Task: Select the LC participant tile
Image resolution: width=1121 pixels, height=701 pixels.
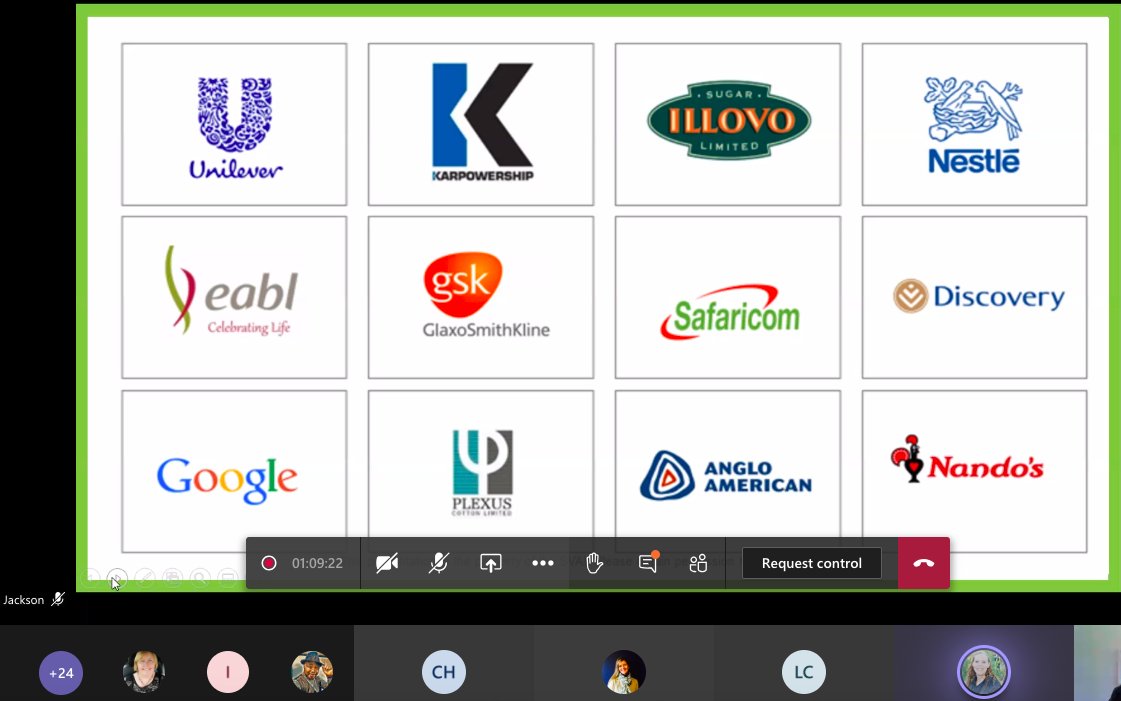Action: [804, 672]
